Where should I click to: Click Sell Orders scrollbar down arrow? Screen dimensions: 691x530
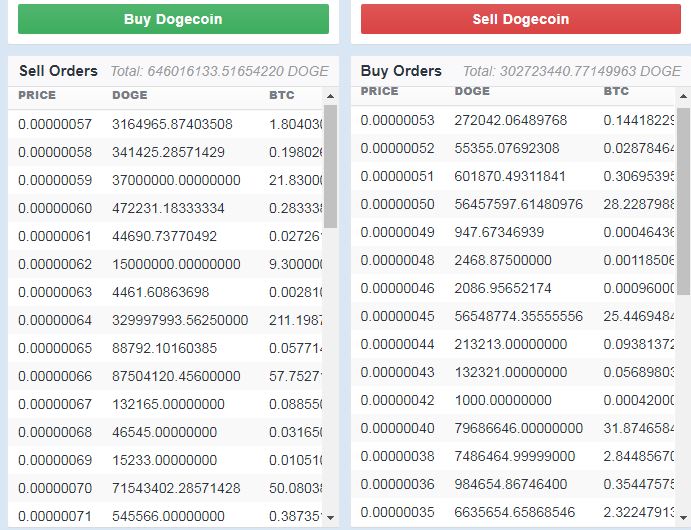330,517
